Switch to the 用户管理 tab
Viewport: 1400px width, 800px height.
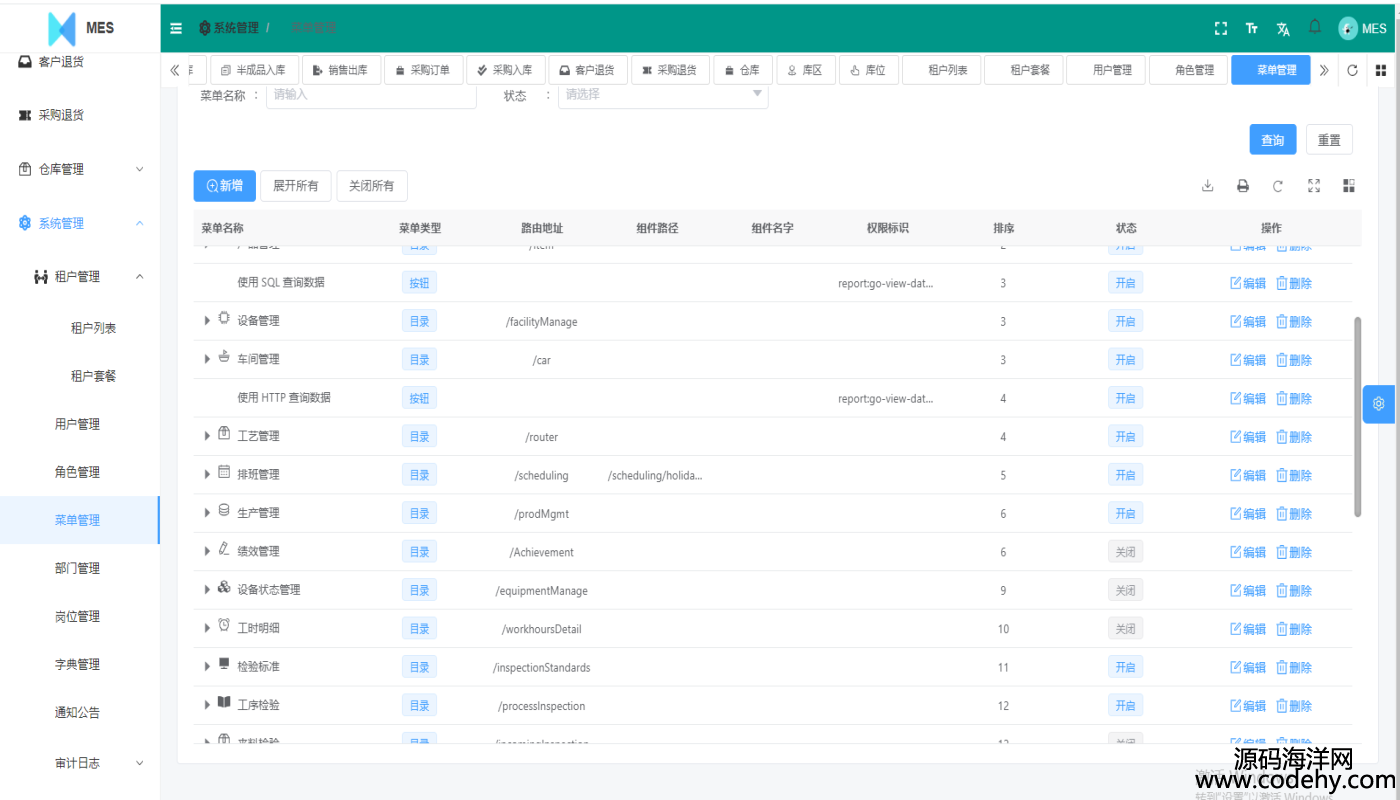(x=1105, y=70)
